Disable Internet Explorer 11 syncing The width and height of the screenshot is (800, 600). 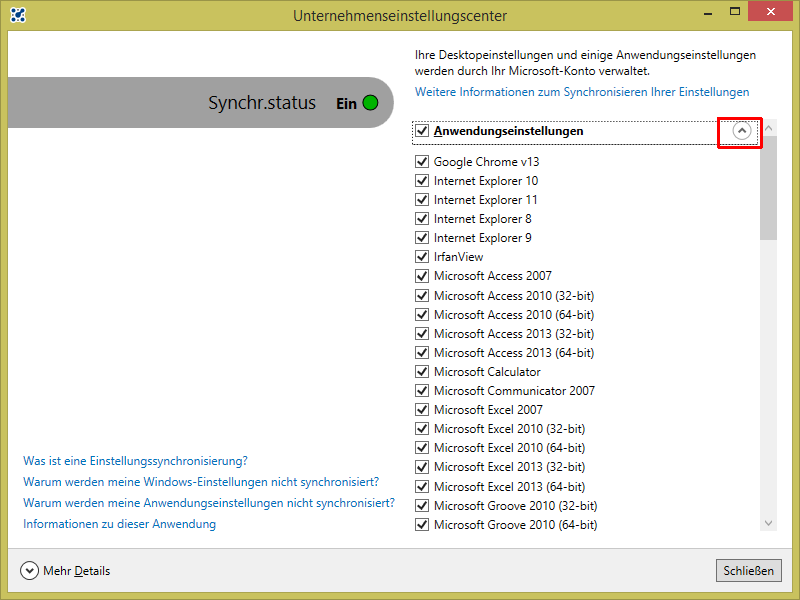pyautogui.click(x=422, y=199)
